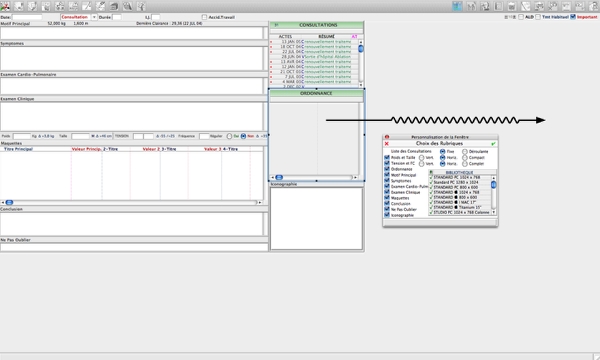600x360 pixels.
Task: Click the Durée input field
Action: coord(117,17)
